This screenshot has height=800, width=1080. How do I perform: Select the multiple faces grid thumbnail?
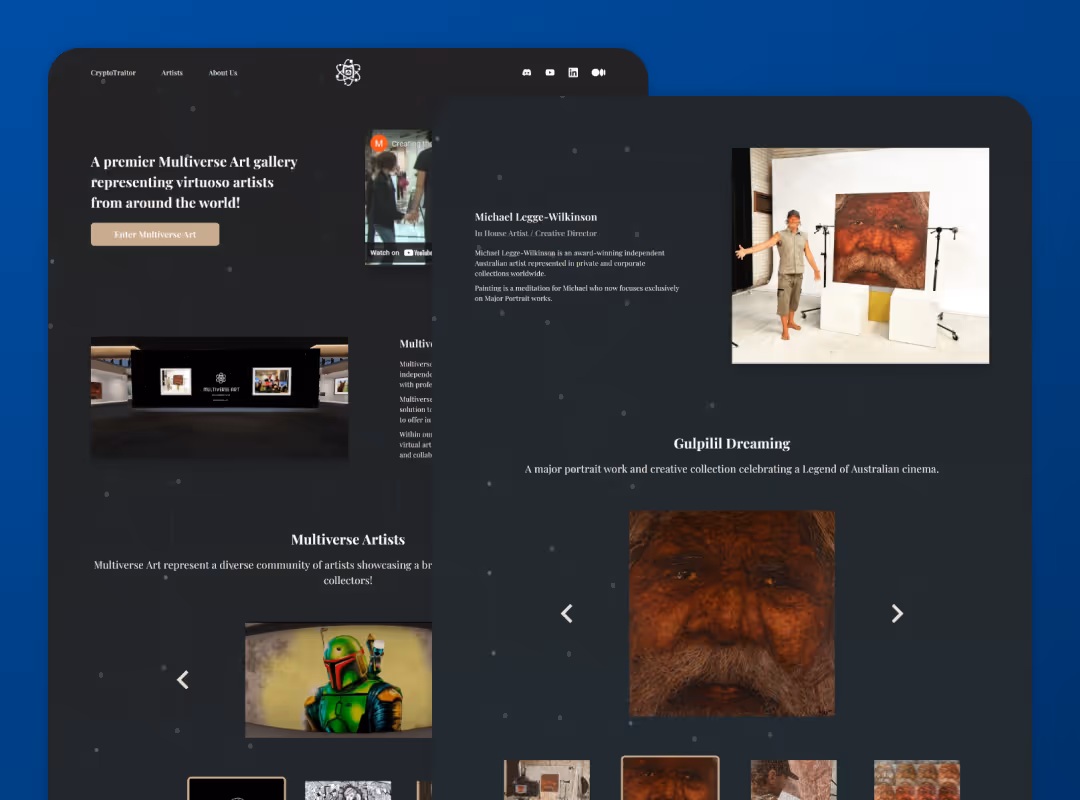pos(917,779)
